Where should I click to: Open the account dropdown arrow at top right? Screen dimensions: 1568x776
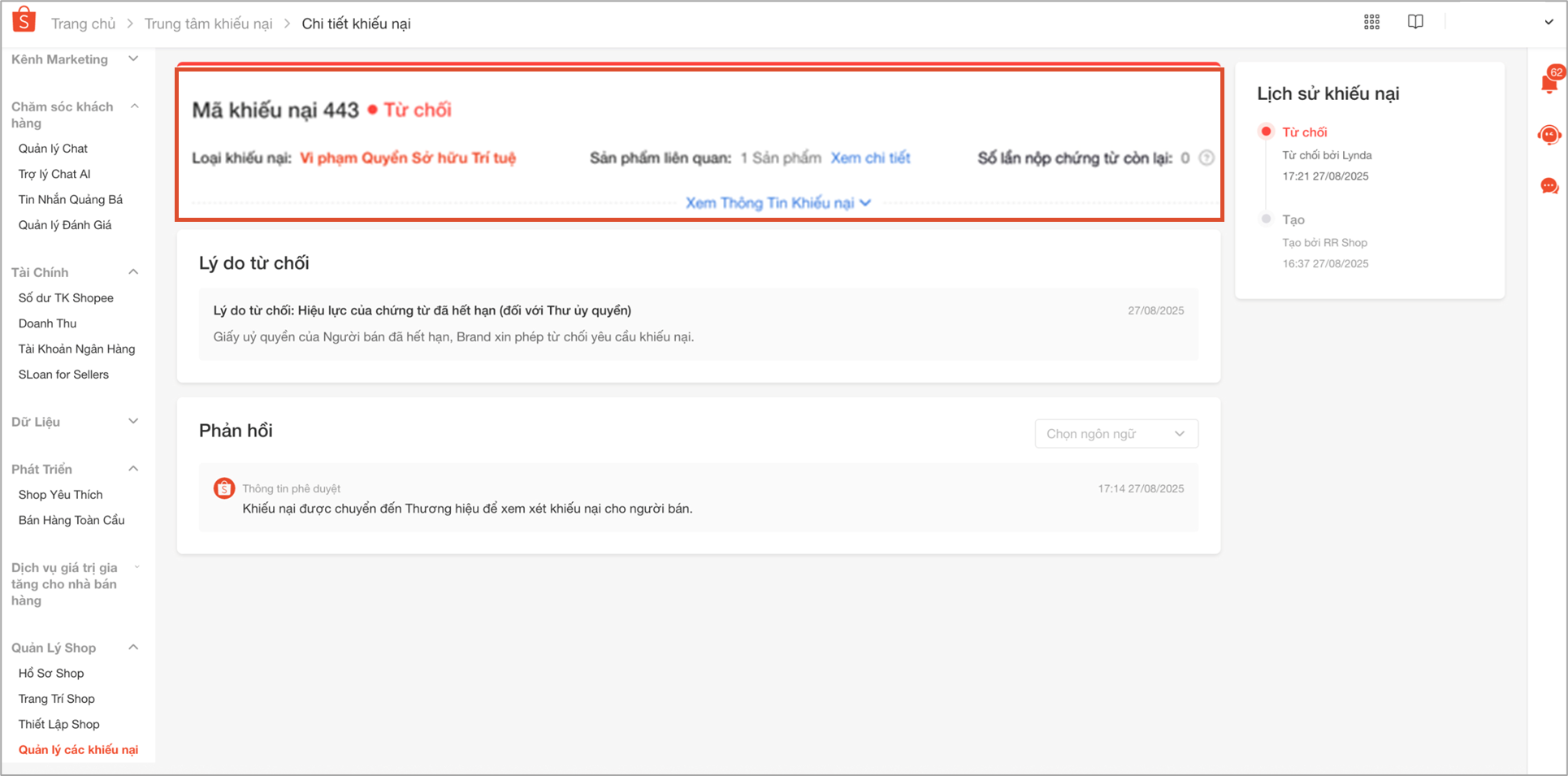pyautogui.click(x=1549, y=23)
